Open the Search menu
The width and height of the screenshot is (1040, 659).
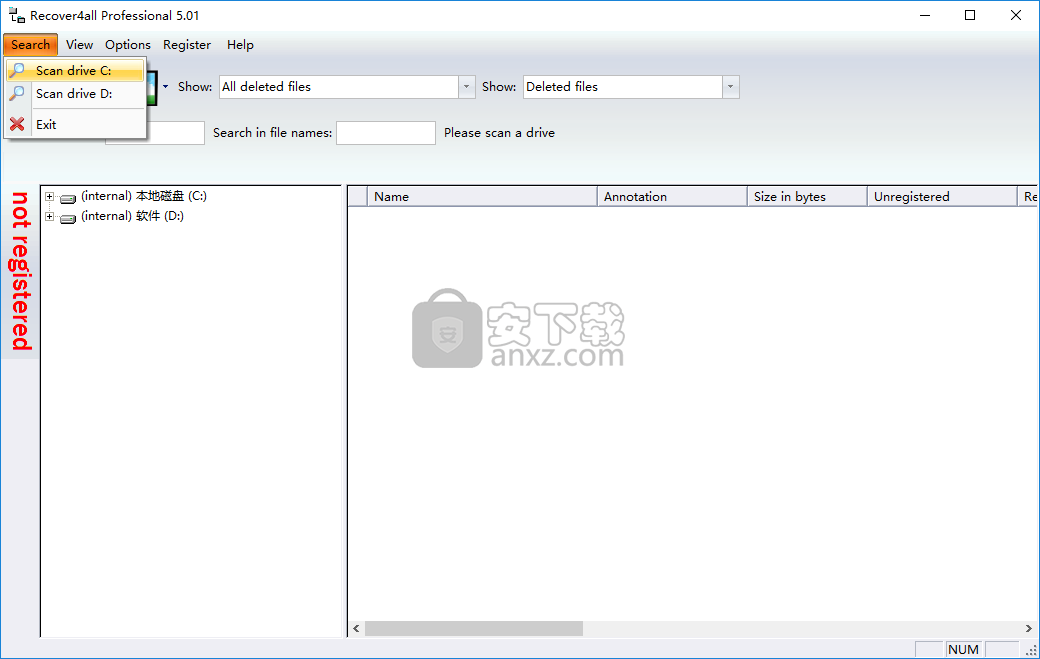coord(31,44)
